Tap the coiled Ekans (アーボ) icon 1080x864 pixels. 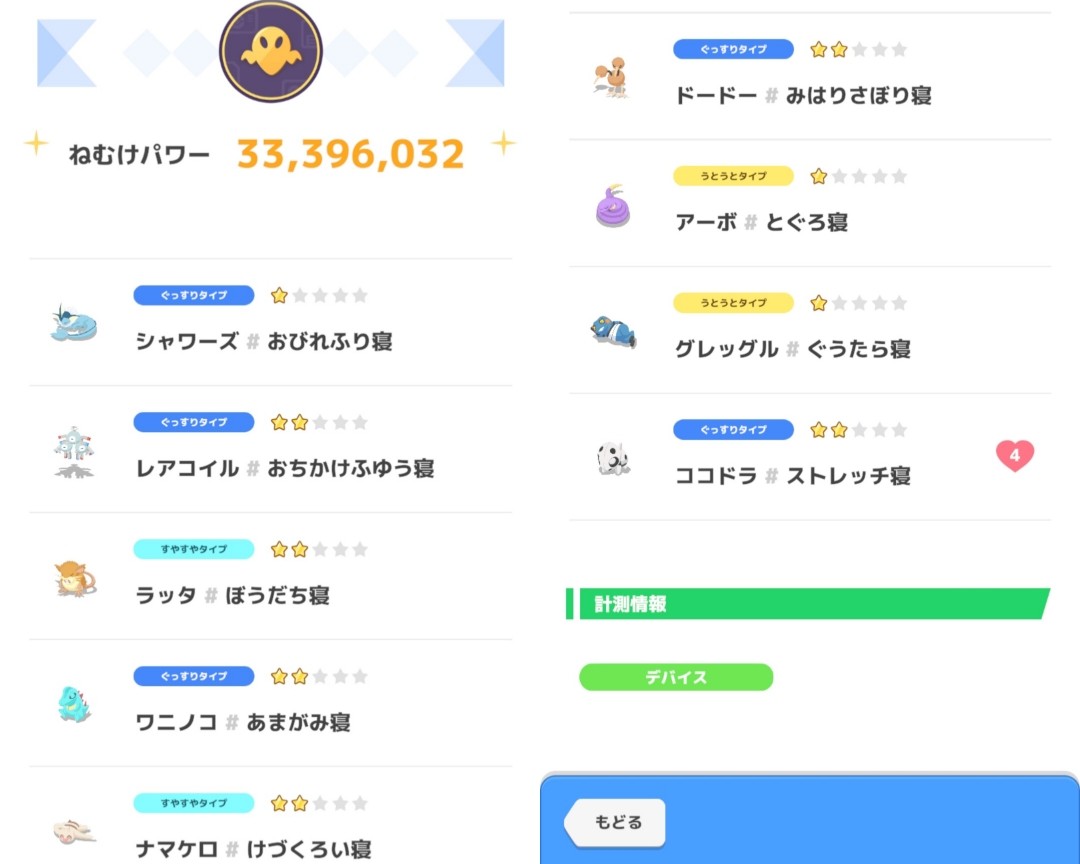click(x=613, y=206)
